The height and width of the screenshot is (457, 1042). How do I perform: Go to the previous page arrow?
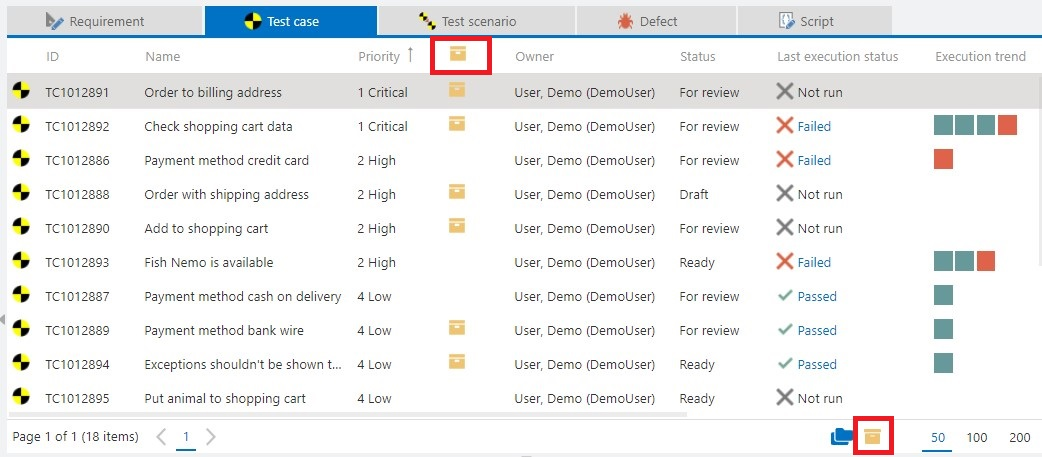162,436
